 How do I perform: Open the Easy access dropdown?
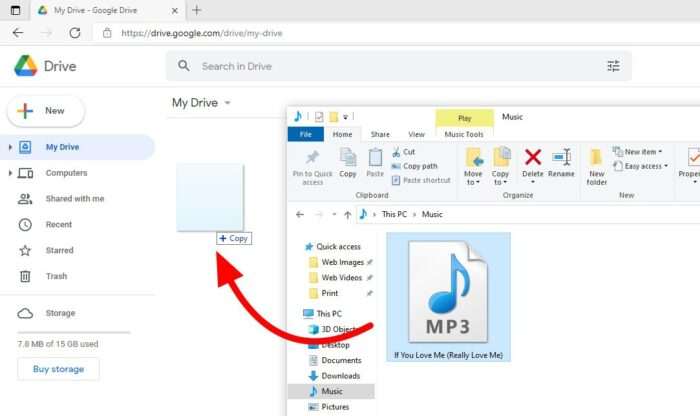point(641,166)
